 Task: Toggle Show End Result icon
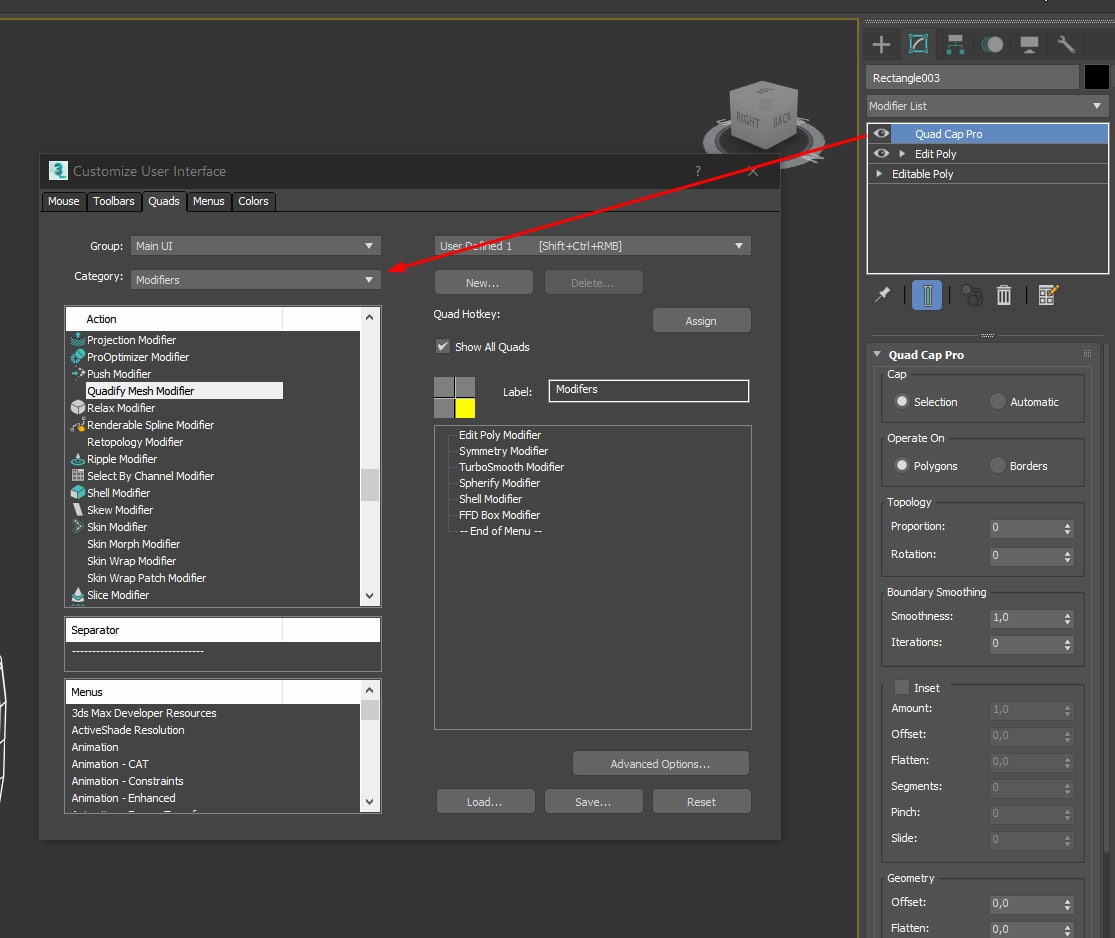[927, 295]
